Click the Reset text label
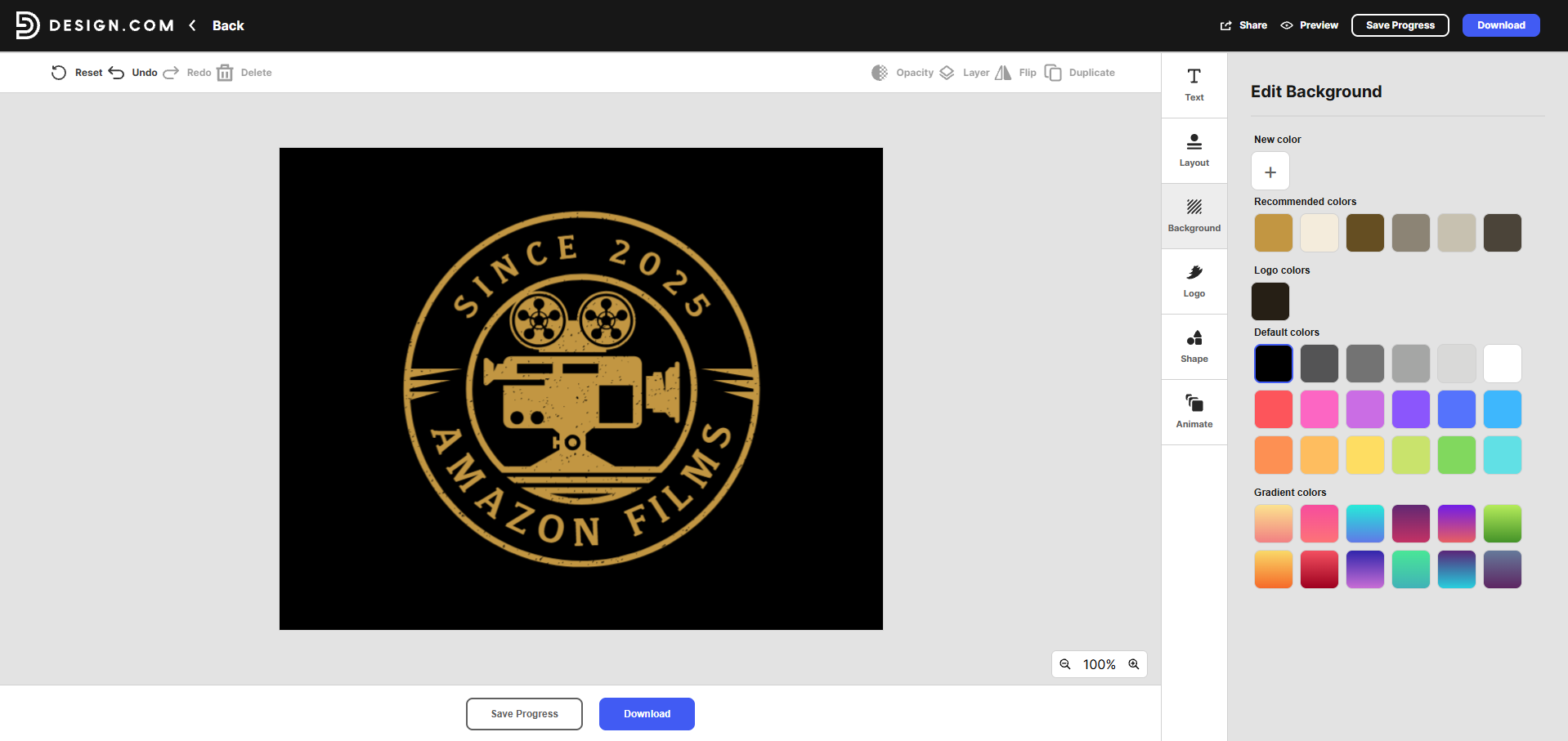Viewport: 1568px width, 741px height. (x=88, y=73)
